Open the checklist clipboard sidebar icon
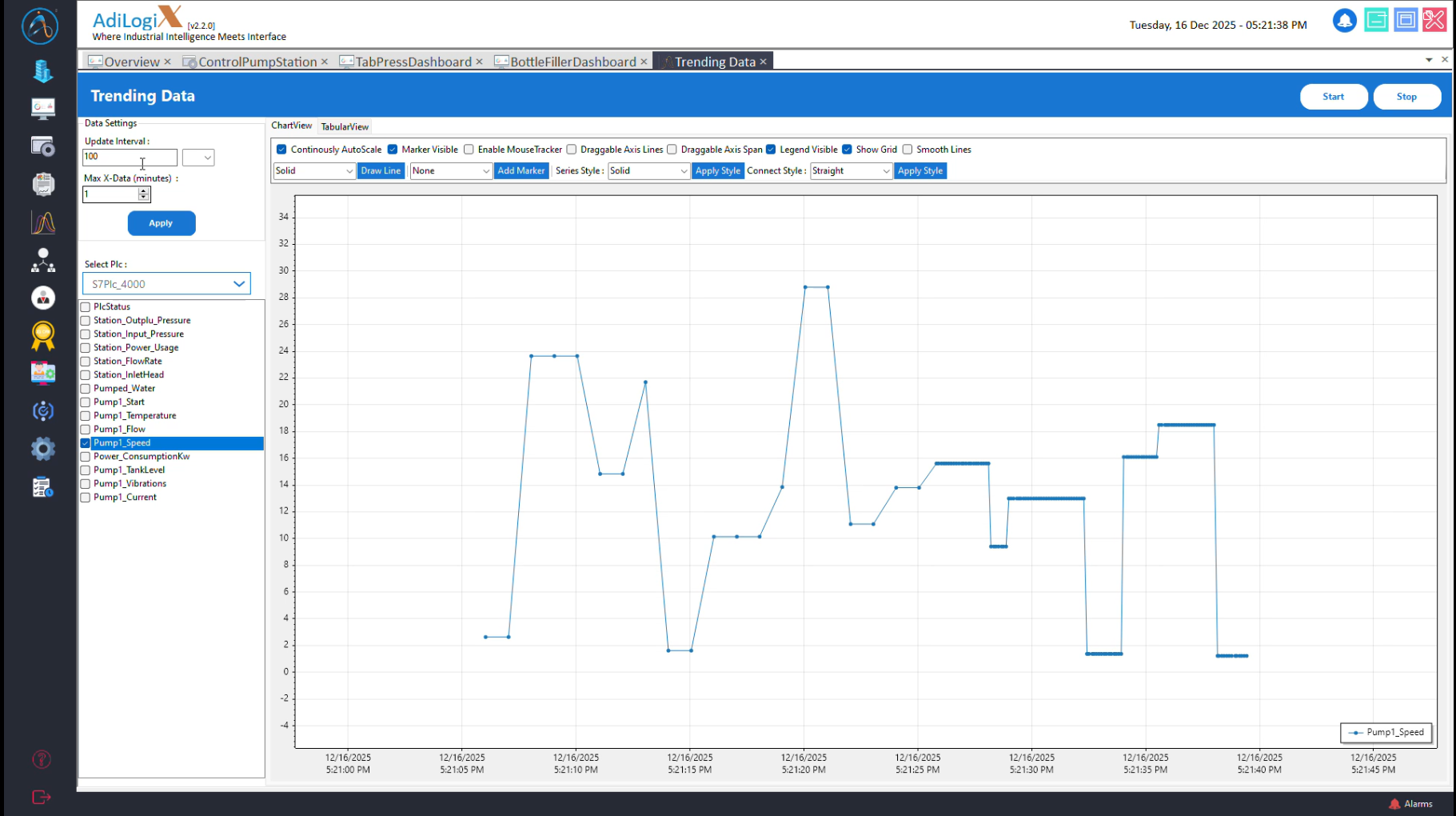 pyautogui.click(x=43, y=486)
